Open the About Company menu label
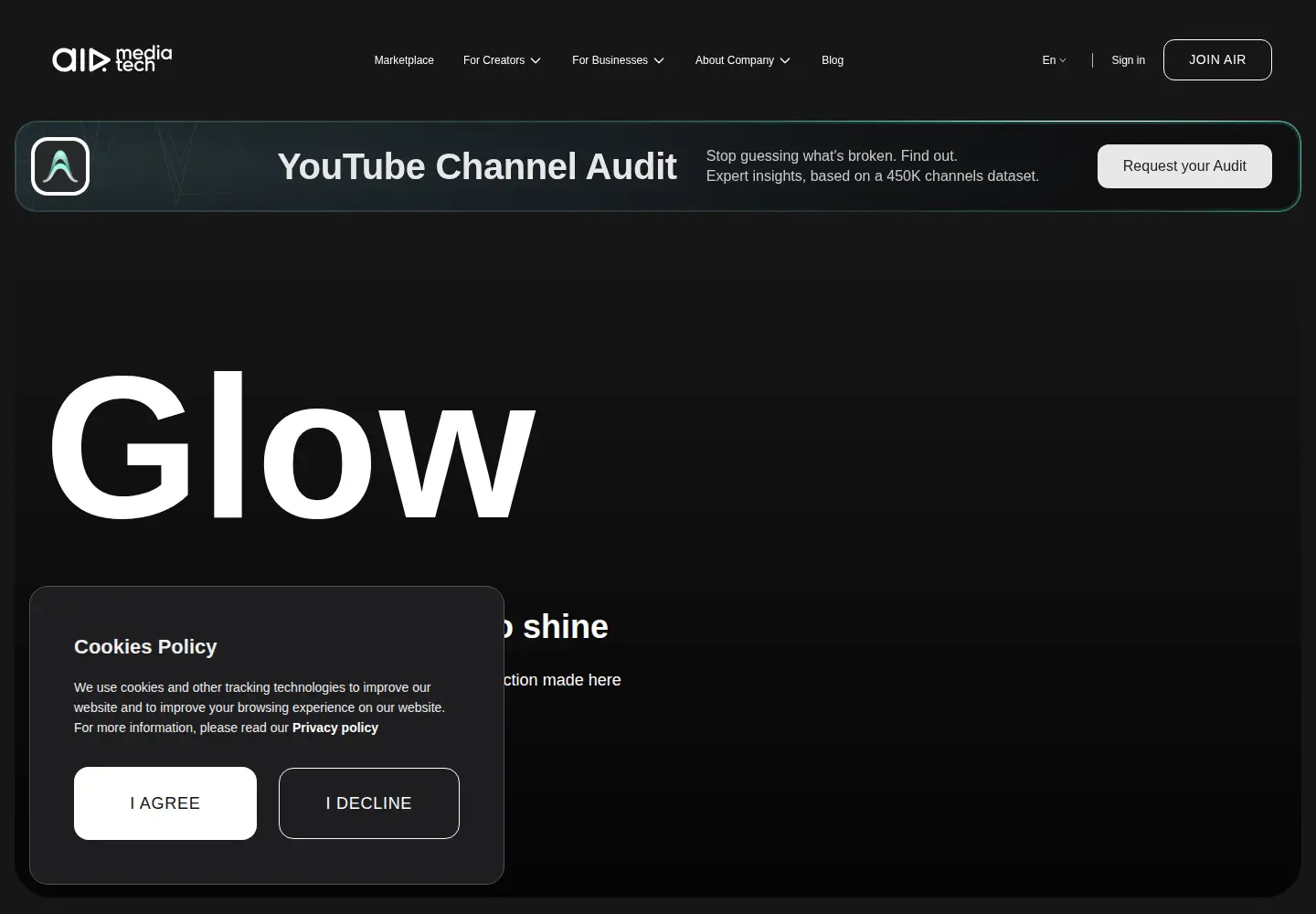1316x914 pixels. coord(735,60)
